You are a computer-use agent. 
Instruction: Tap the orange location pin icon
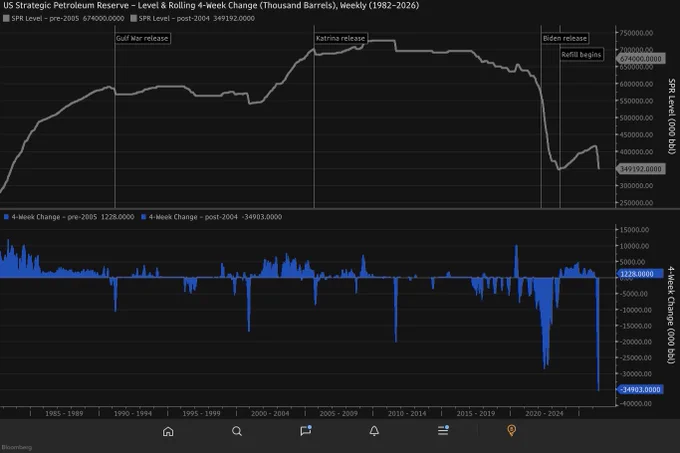click(x=511, y=430)
